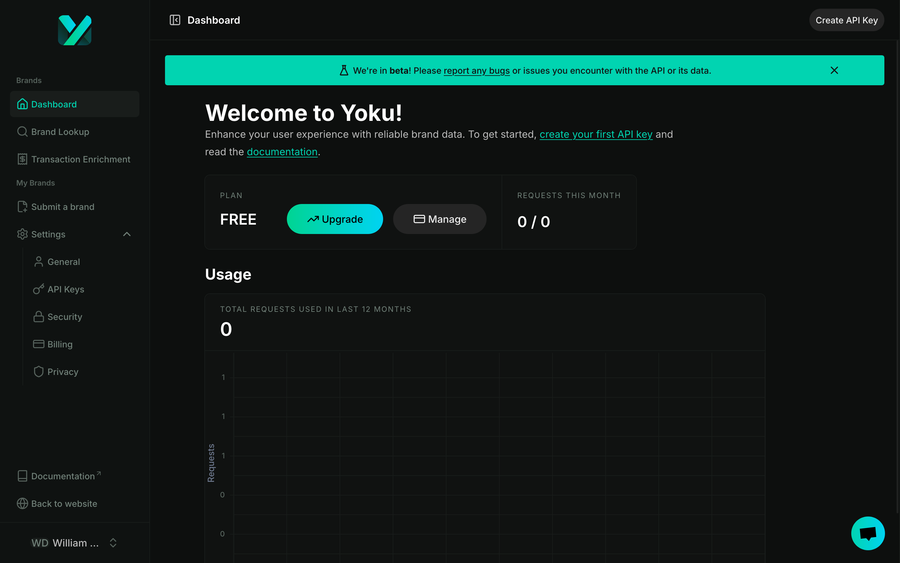Open Transaction Enrichment page
Image resolution: width=900 pixels, height=563 pixels.
[x=75, y=159]
